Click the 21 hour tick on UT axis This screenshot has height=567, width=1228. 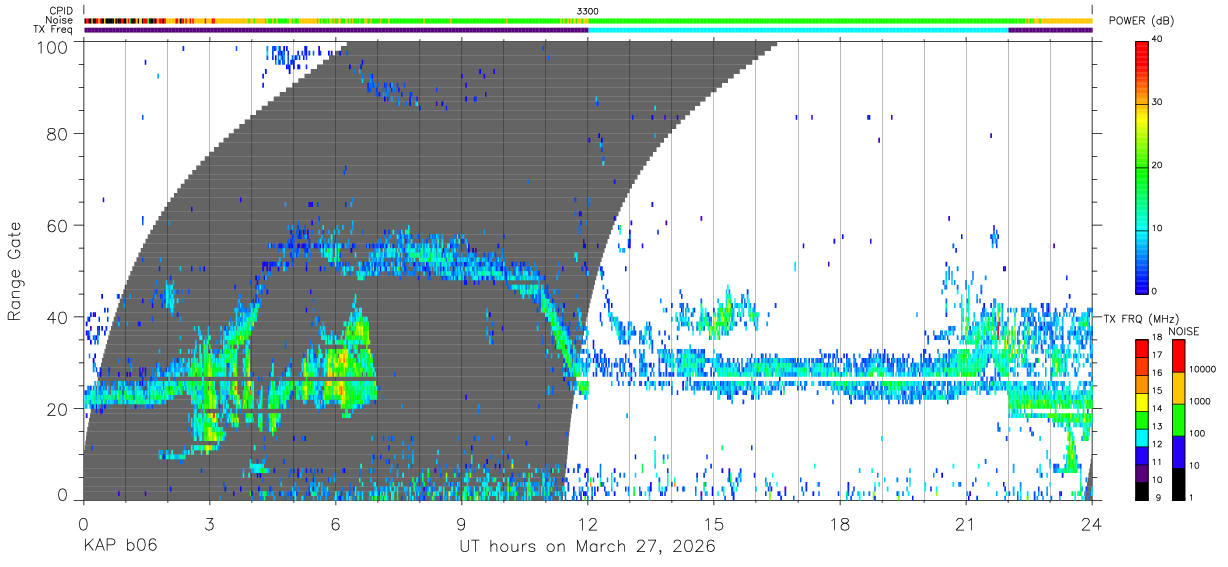966,523
